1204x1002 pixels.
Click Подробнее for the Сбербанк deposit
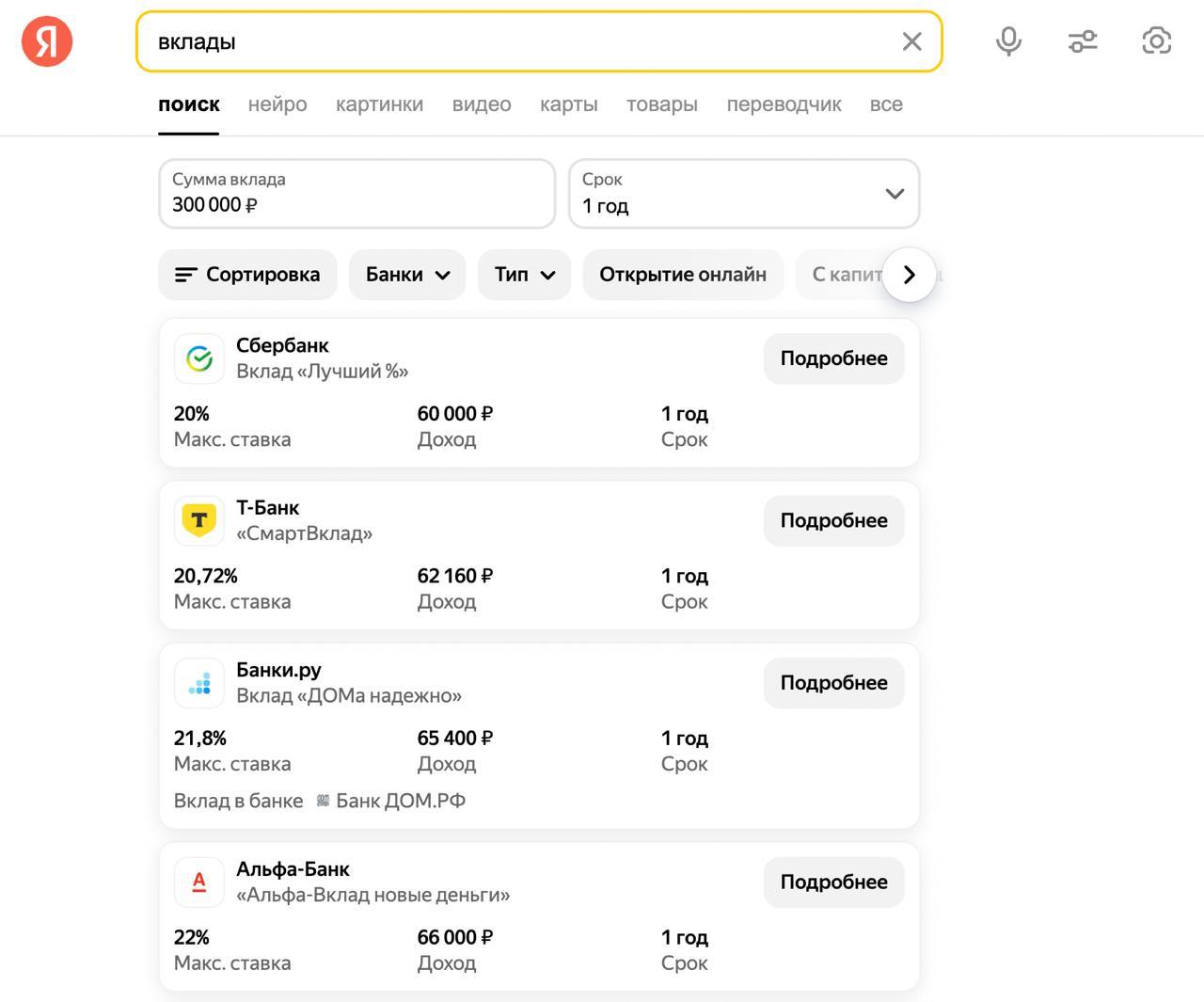[x=833, y=358]
